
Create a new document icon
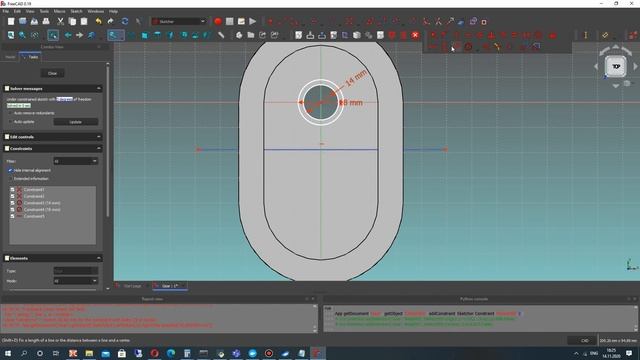11,22
